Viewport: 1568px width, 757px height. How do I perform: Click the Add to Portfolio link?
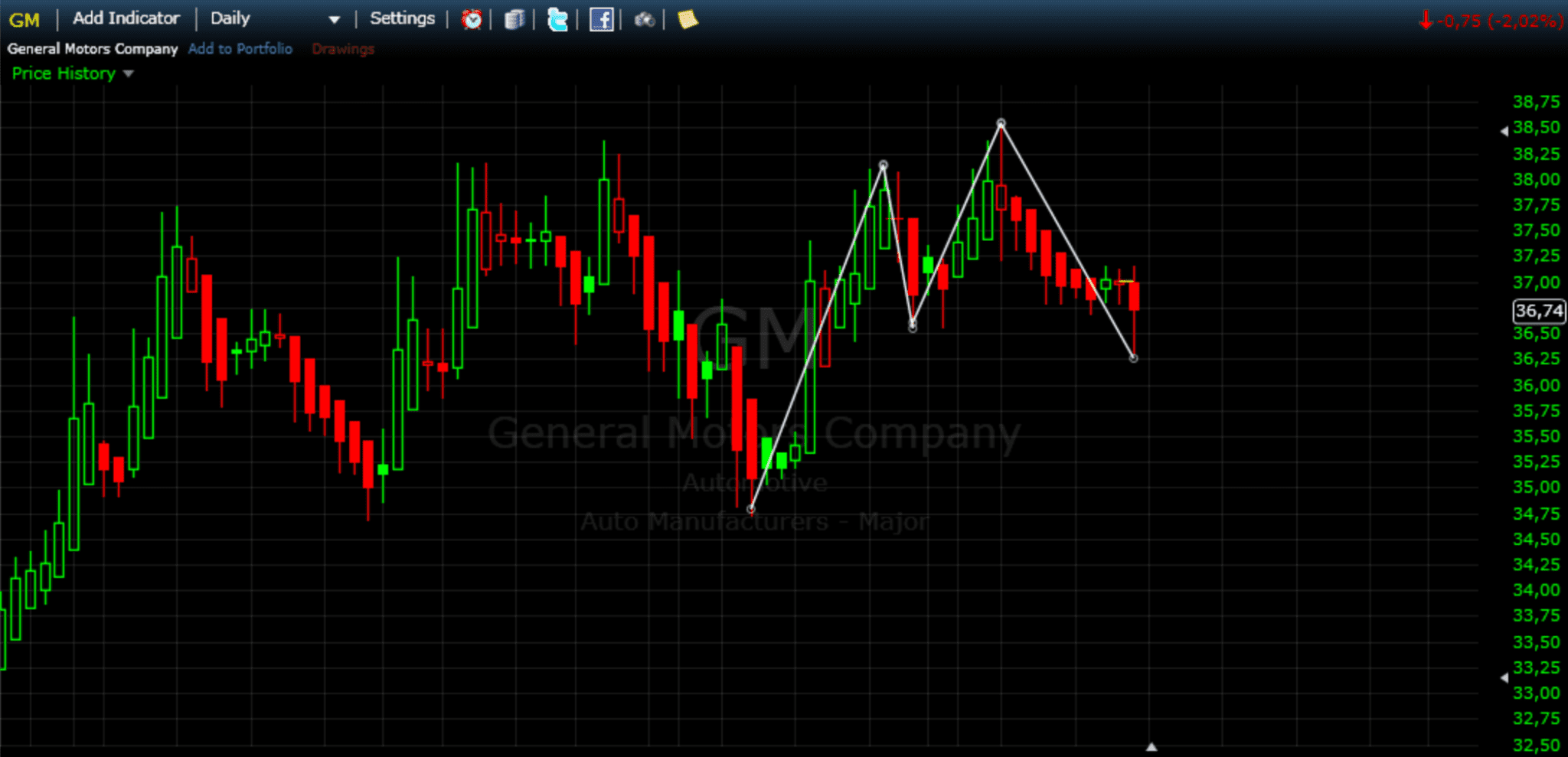click(240, 49)
